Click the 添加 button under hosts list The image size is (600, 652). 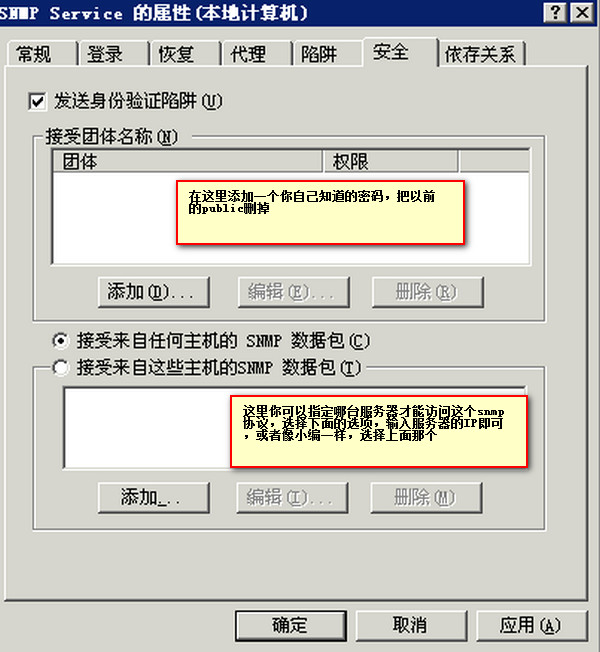154,497
